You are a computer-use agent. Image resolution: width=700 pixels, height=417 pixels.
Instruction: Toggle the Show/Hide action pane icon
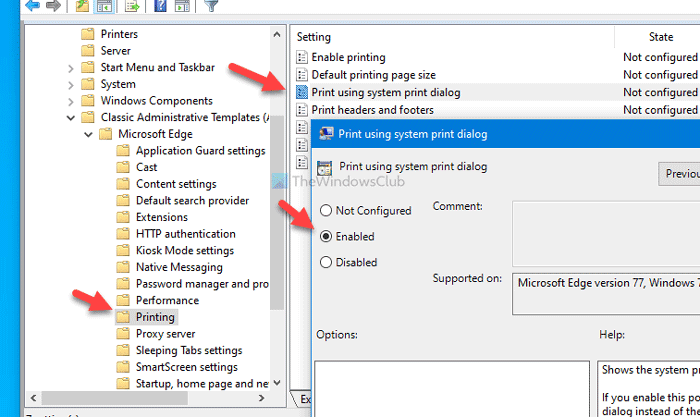tap(182, 5)
